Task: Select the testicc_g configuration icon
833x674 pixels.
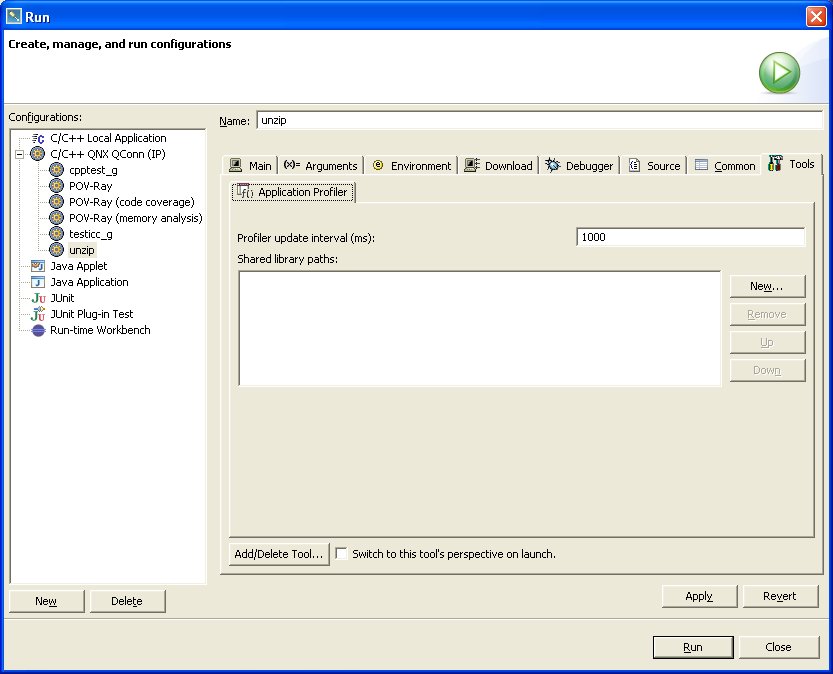Action: click(x=57, y=234)
